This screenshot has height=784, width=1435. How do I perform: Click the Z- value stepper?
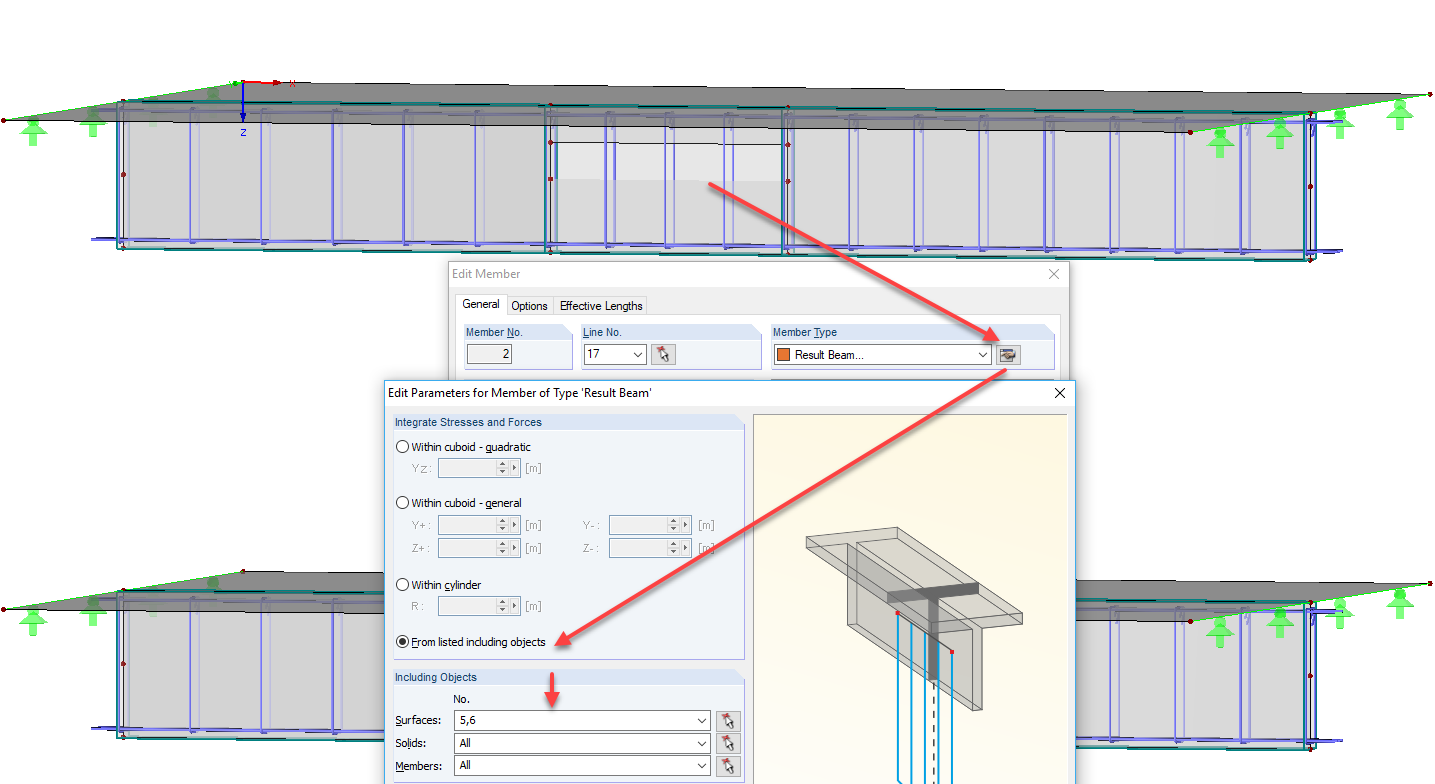pyautogui.click(x=674, y=548)
